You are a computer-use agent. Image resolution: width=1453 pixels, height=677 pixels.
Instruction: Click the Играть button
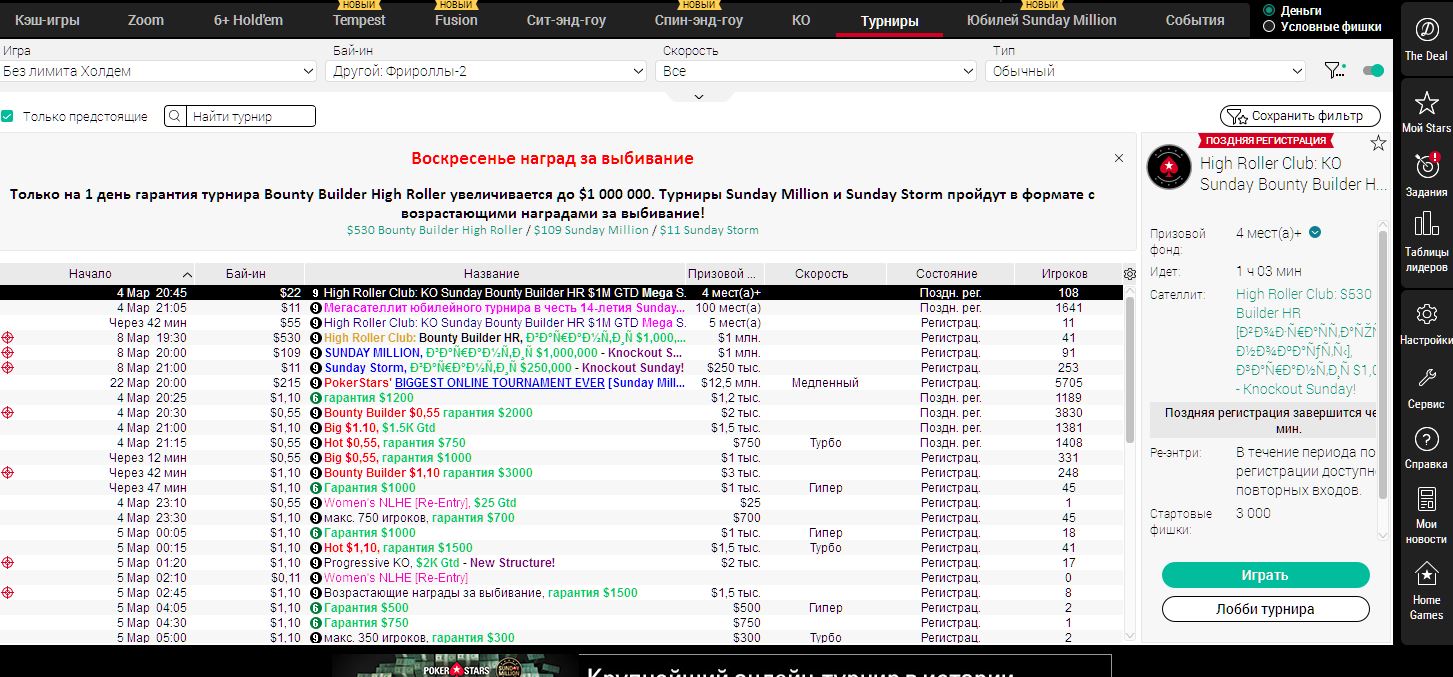[x=1265, y=575]
